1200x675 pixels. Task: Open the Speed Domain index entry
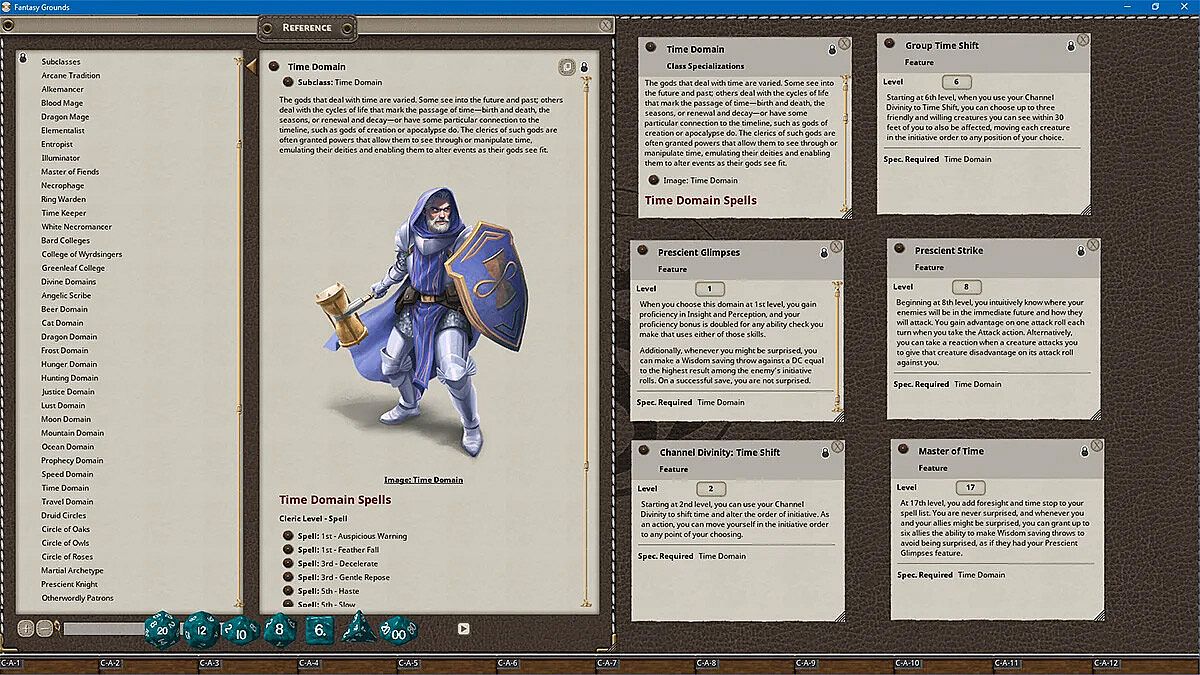[67, 474]
